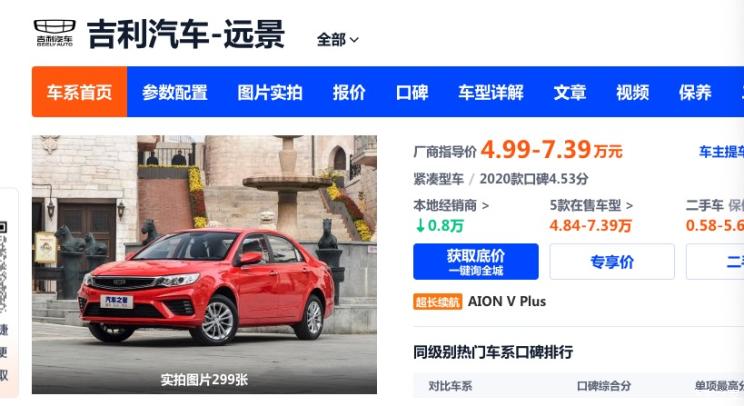Open the AION V Plus link

pos(507,302)
